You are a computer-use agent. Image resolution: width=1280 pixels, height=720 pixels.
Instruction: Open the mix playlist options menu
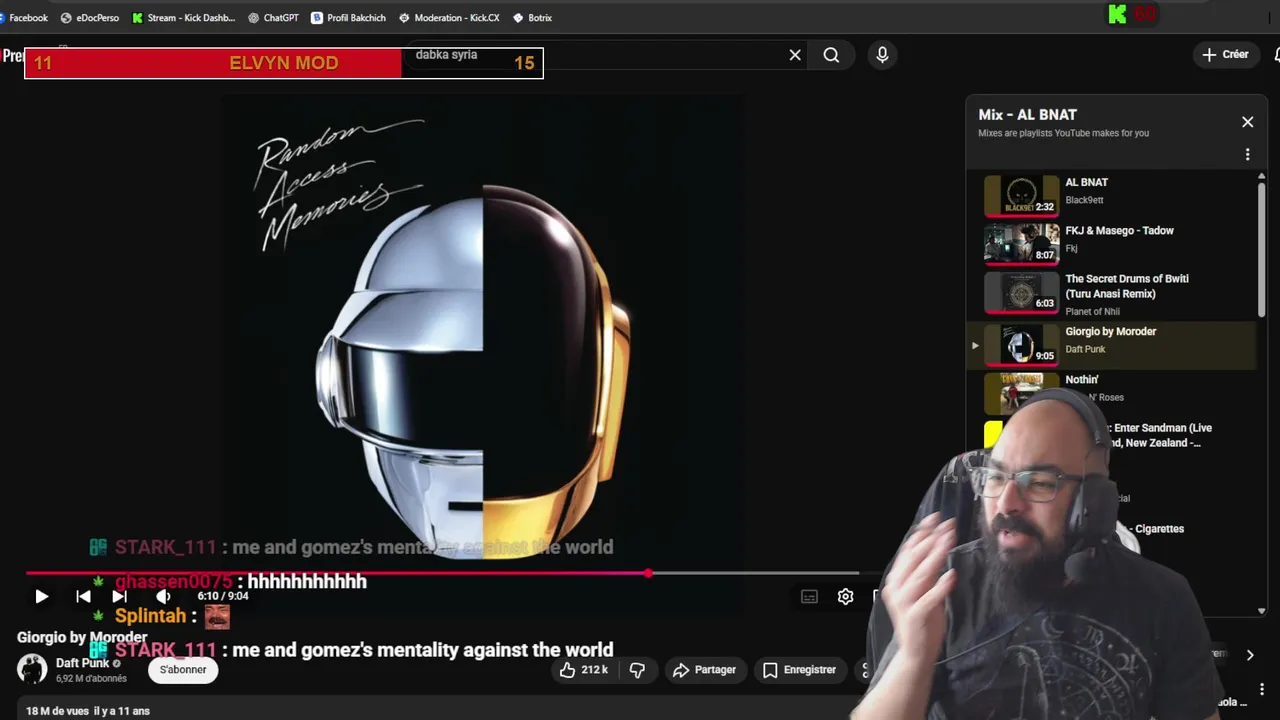click(1247, 154)
